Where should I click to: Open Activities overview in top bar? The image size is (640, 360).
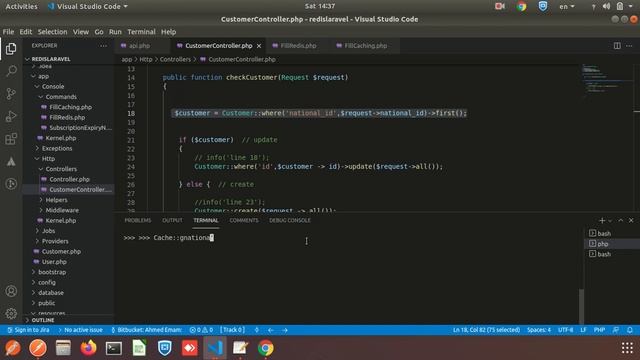click(21, 7)
